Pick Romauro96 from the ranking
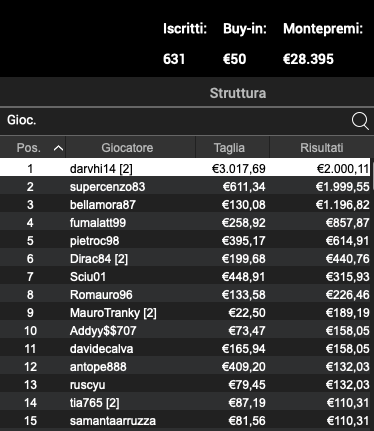 coord(185,295)
